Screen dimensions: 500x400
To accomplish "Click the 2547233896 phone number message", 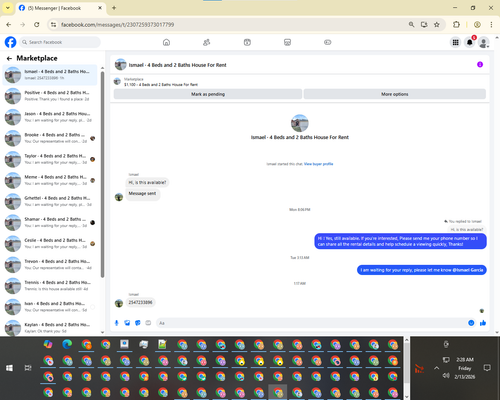I will coord(140,302).
